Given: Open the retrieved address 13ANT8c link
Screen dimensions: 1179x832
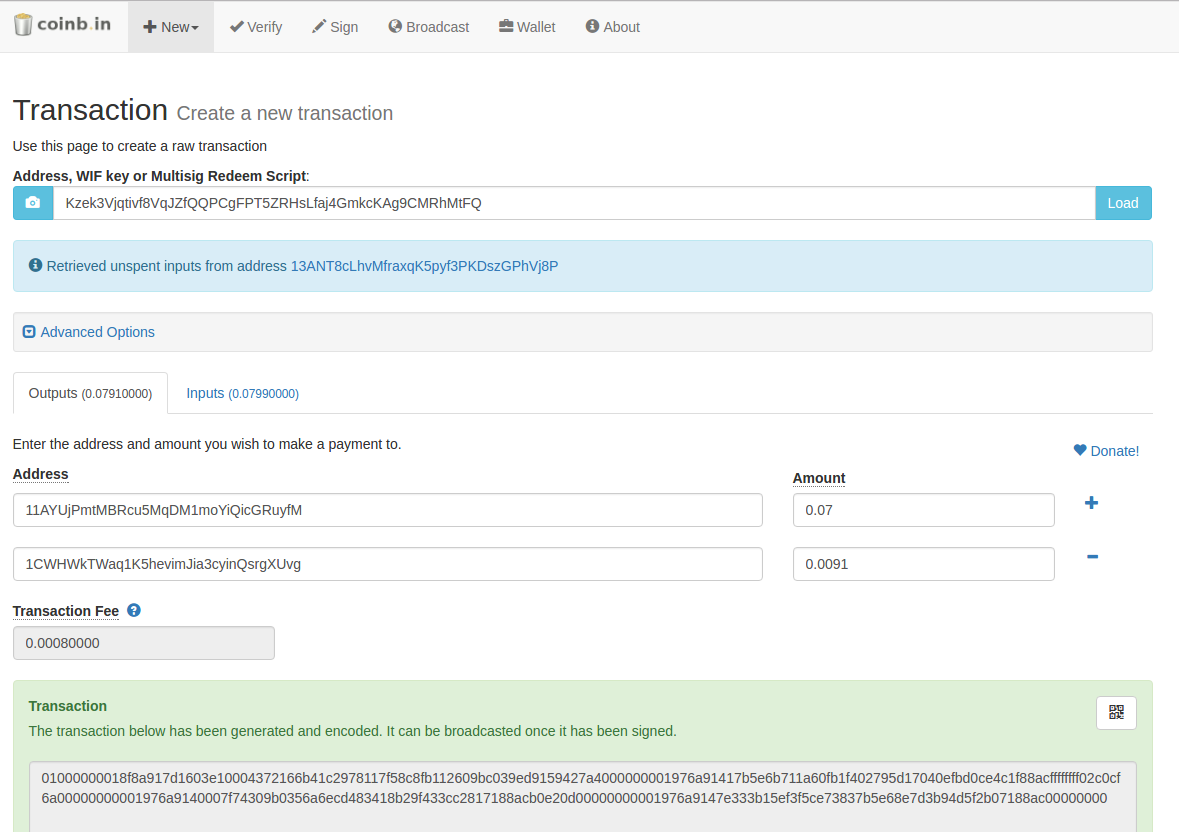Looking at the screenshot, I should (x=424, y=266).
